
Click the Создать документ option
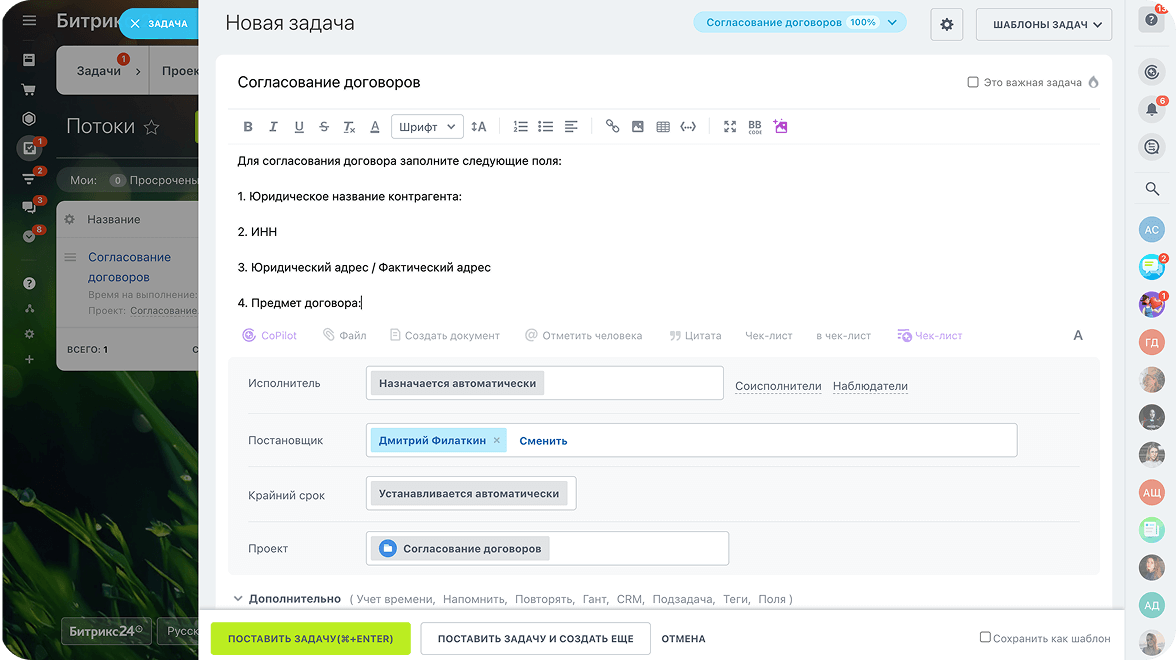[444, 336]
